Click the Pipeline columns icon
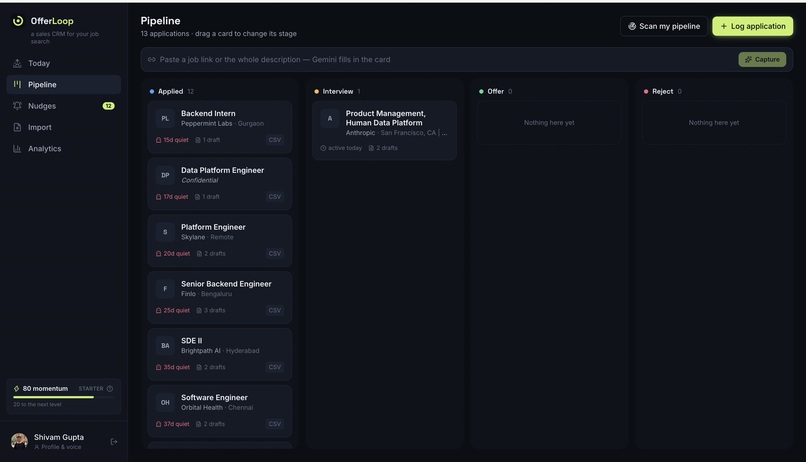Screen dimensions: 806x462 (x=17, y=84)
